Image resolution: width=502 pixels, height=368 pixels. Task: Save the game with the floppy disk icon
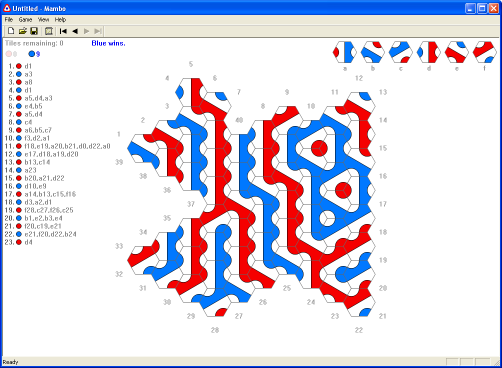tap(34, 31)
